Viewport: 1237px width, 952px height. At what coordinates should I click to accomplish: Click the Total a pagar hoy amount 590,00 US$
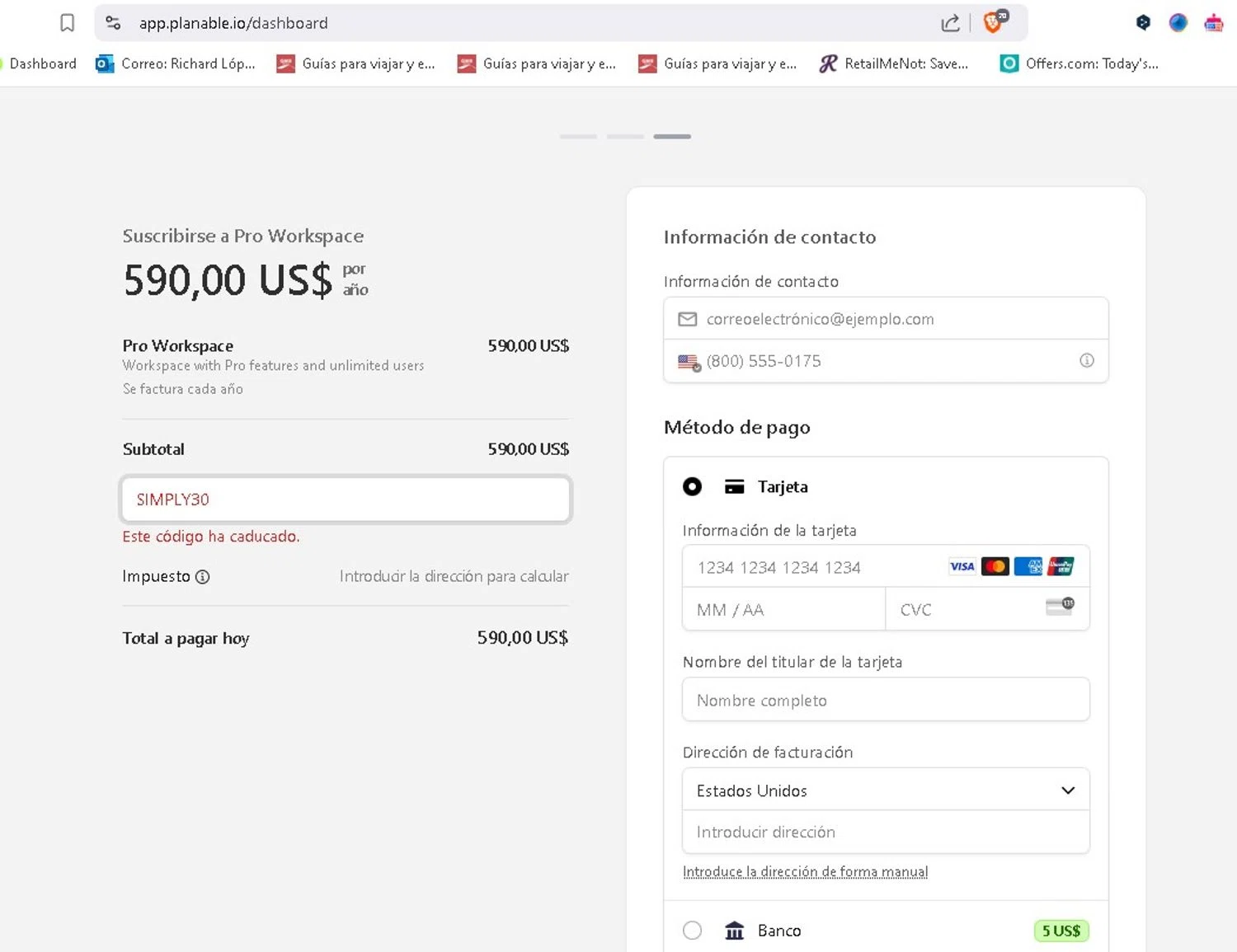click(523, 638)
